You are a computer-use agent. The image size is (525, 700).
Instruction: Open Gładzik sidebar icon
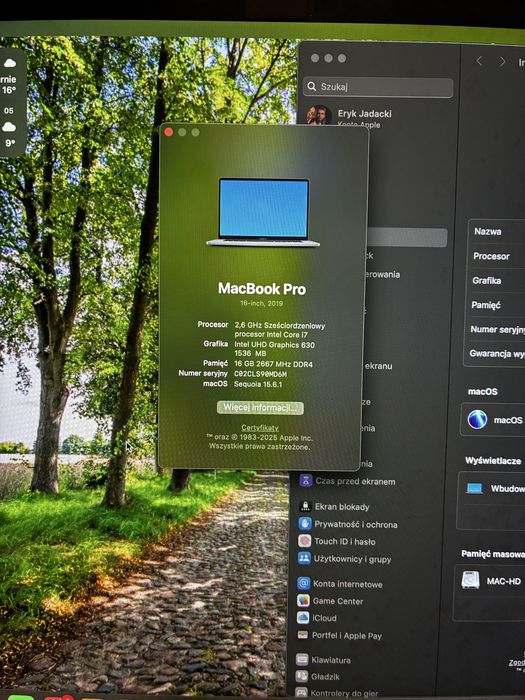[302, 676]
